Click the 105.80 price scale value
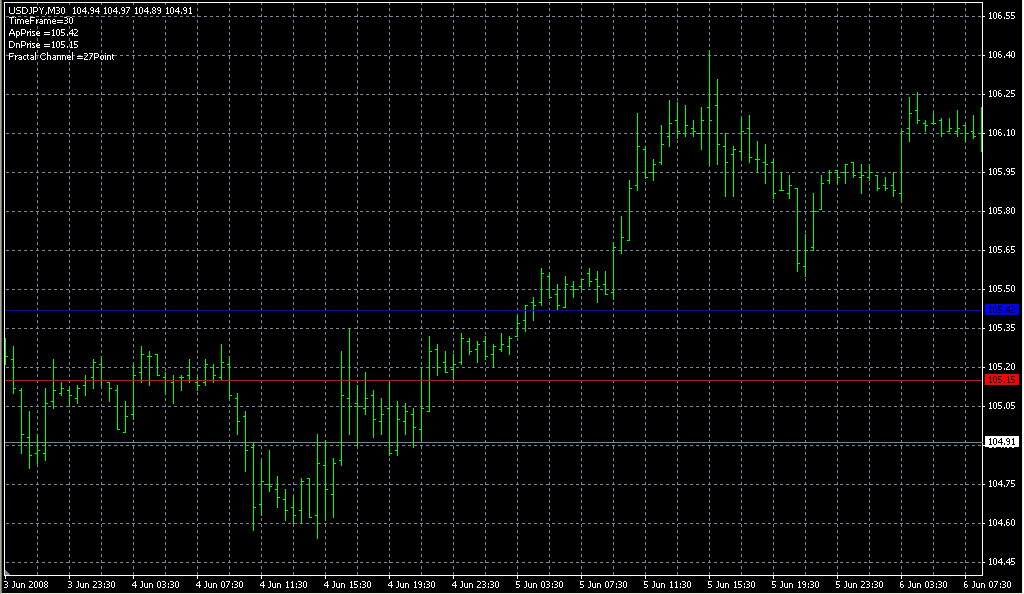The width and height of the screenshot is (1024, 594). point(1001,211)
